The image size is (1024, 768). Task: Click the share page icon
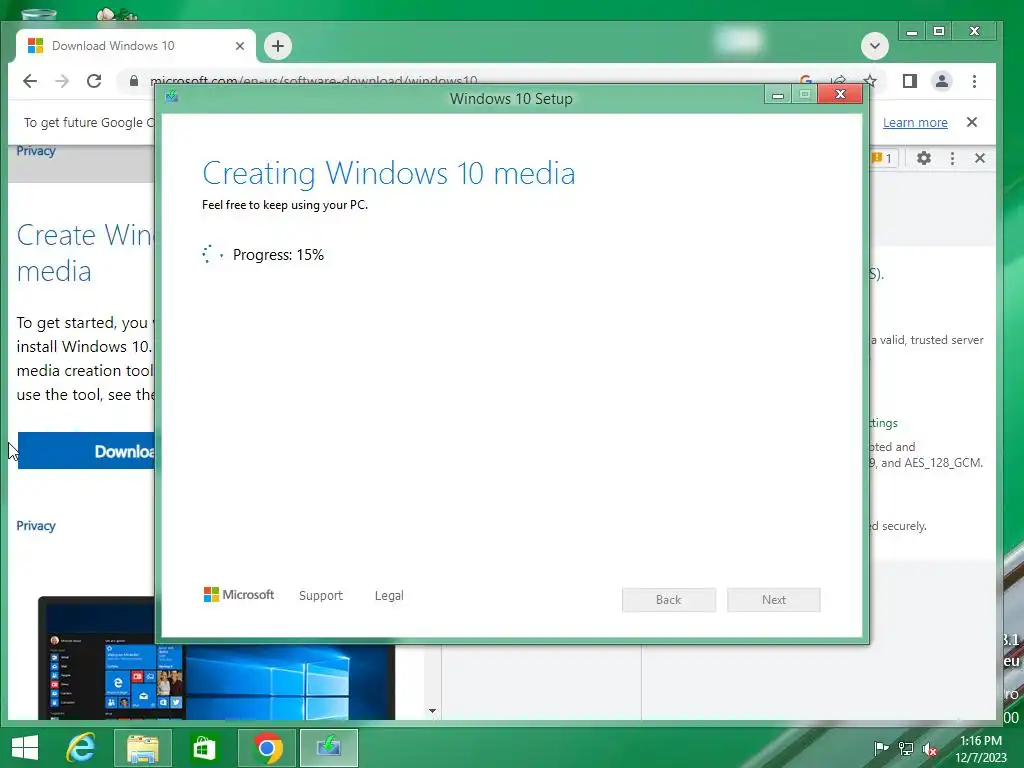pyautogui.click(x=839, y=79)
